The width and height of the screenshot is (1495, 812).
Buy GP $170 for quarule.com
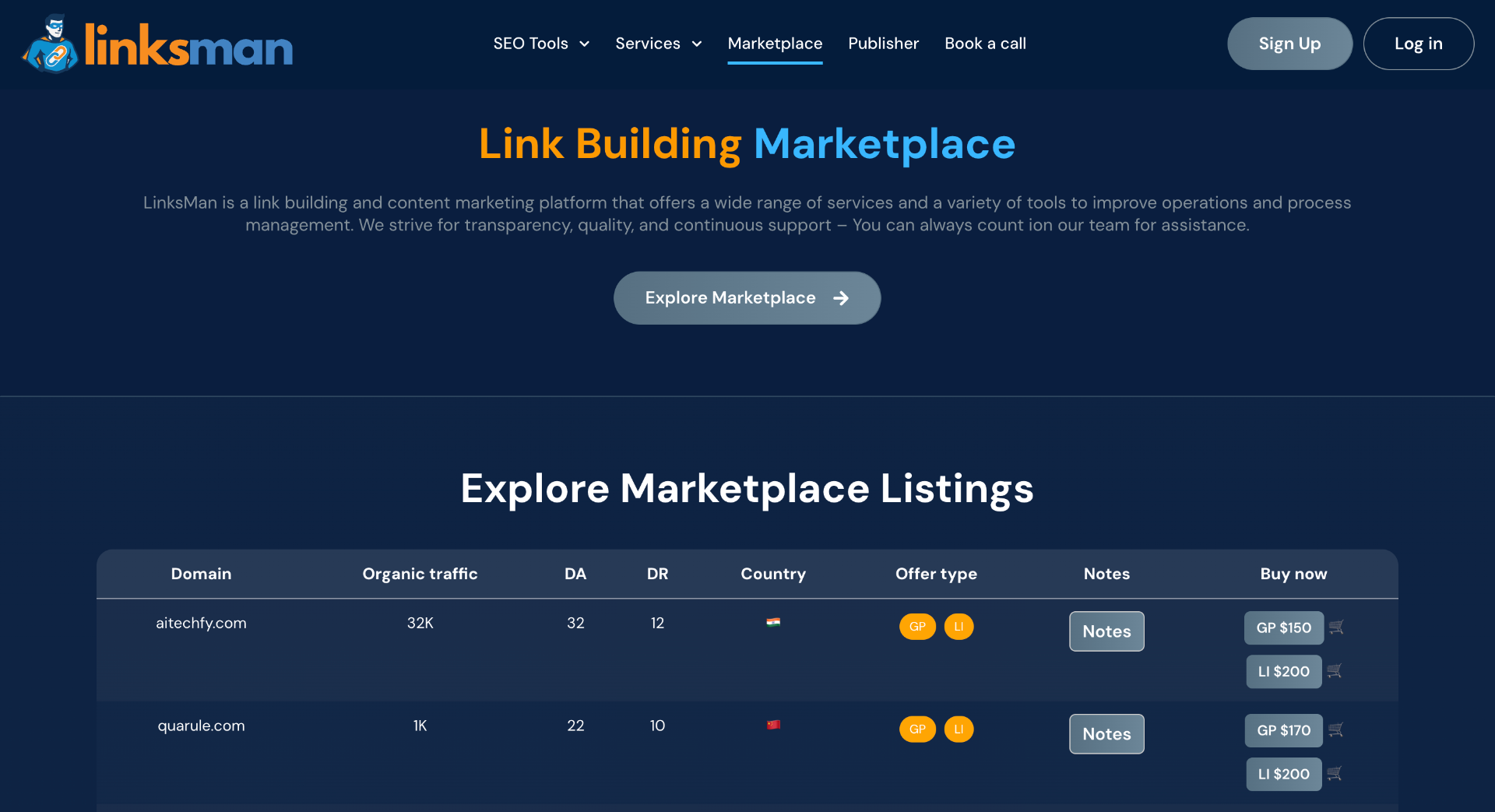(x=1283, y=730)
